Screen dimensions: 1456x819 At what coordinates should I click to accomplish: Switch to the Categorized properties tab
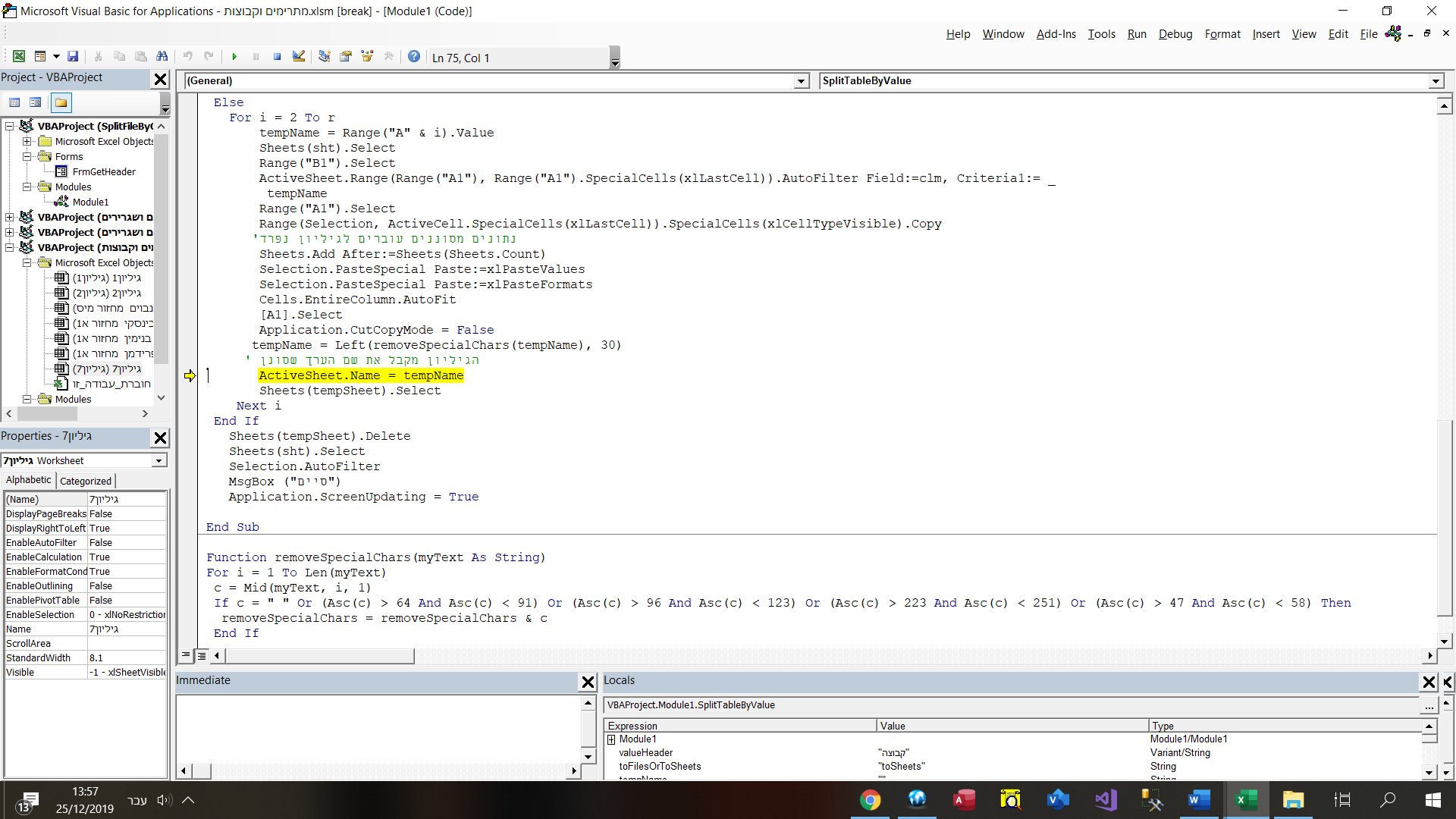[86, 481]
